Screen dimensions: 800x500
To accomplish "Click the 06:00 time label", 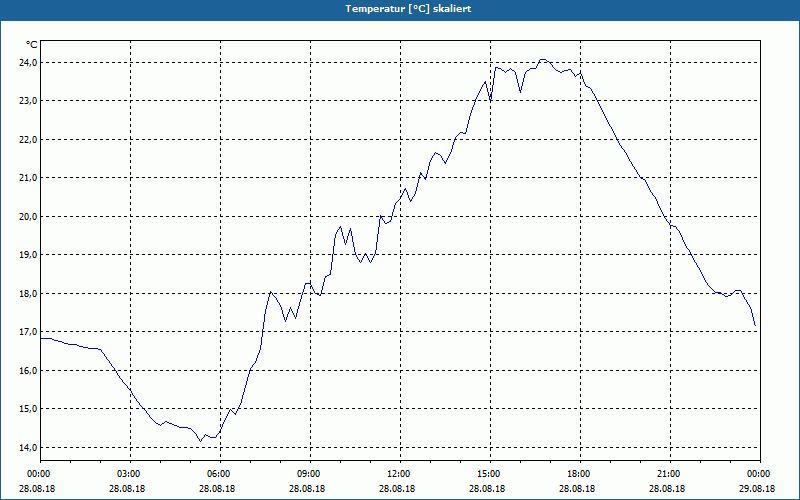I will pos(218,474).
